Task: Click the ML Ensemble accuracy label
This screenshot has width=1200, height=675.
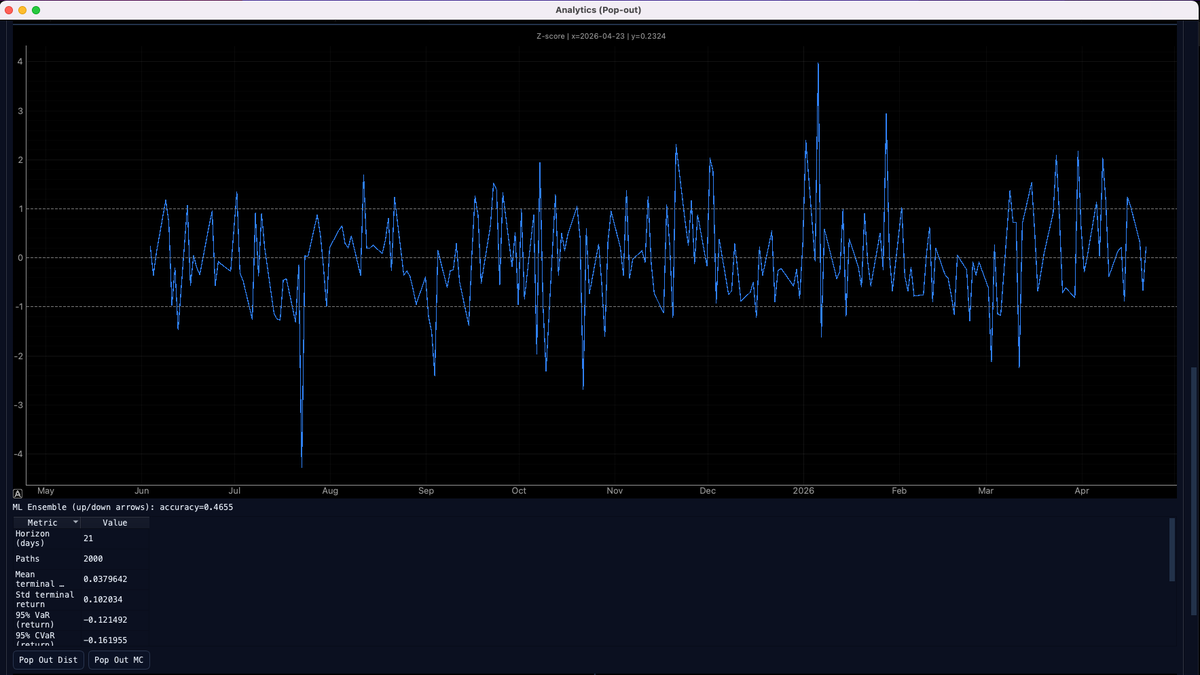Action: tap(122, 507)
